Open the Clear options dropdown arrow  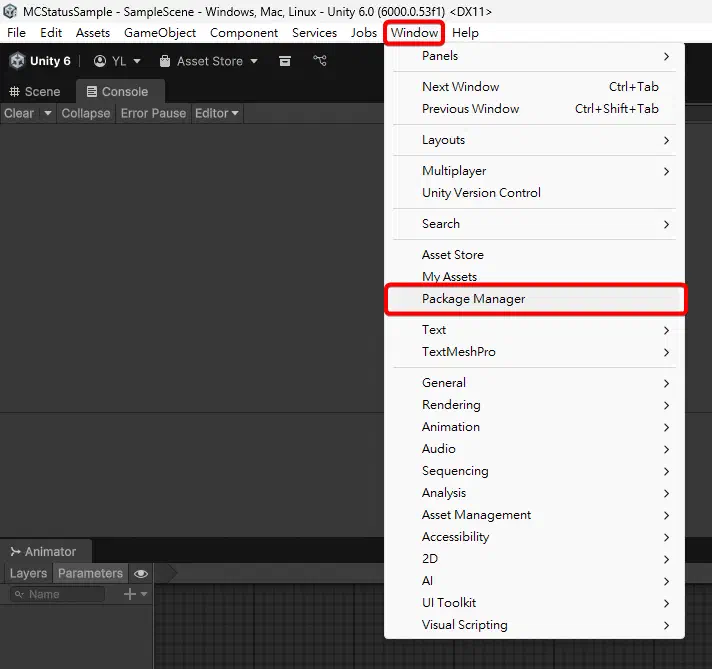48,113
